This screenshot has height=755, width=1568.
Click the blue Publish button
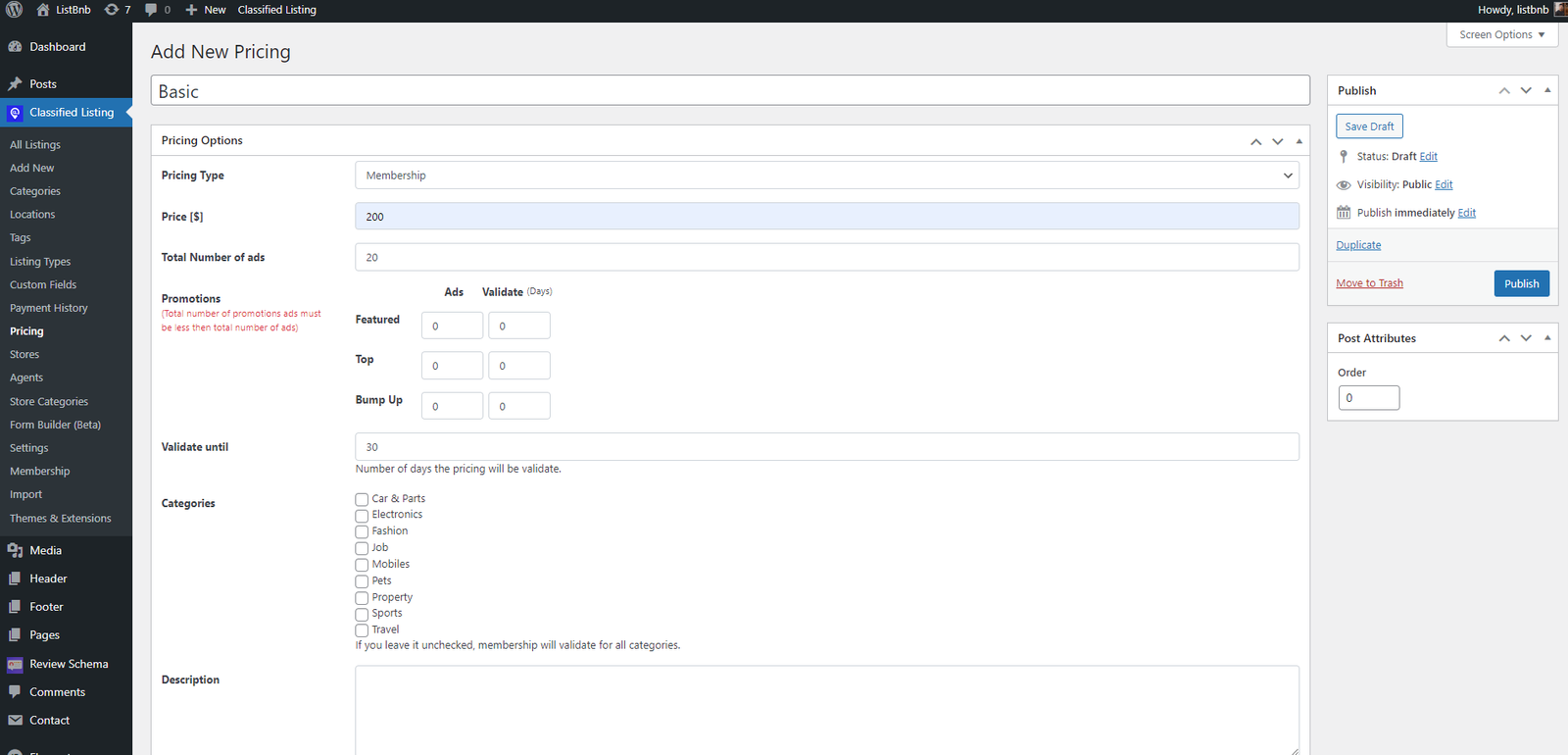1521,283
